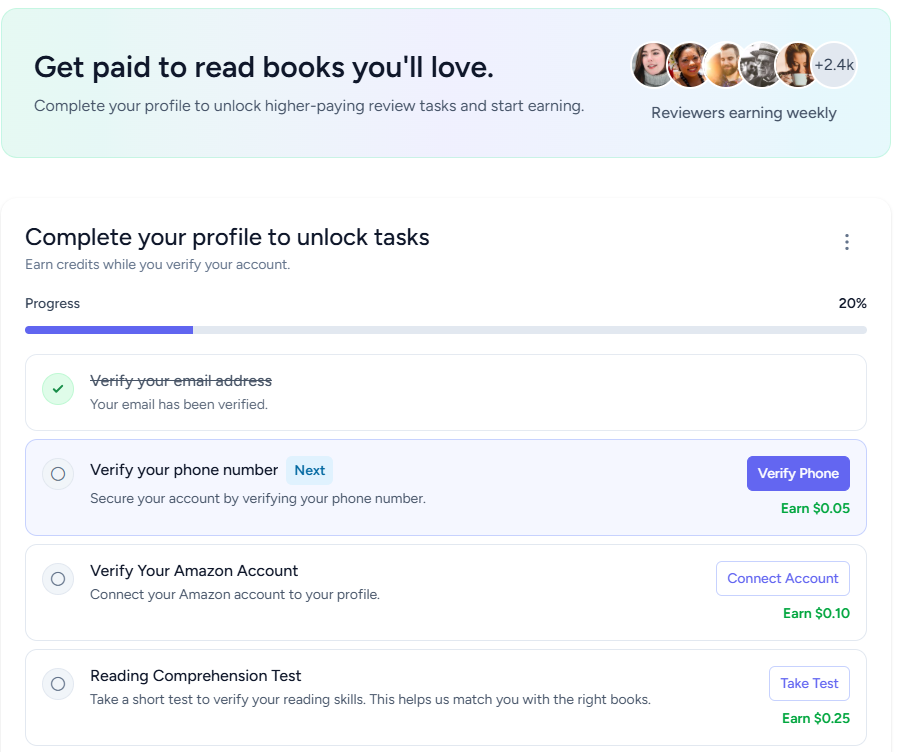Screen dimensions: 898x752
Task: Click the Connect Account button
Action: point(782,578)
